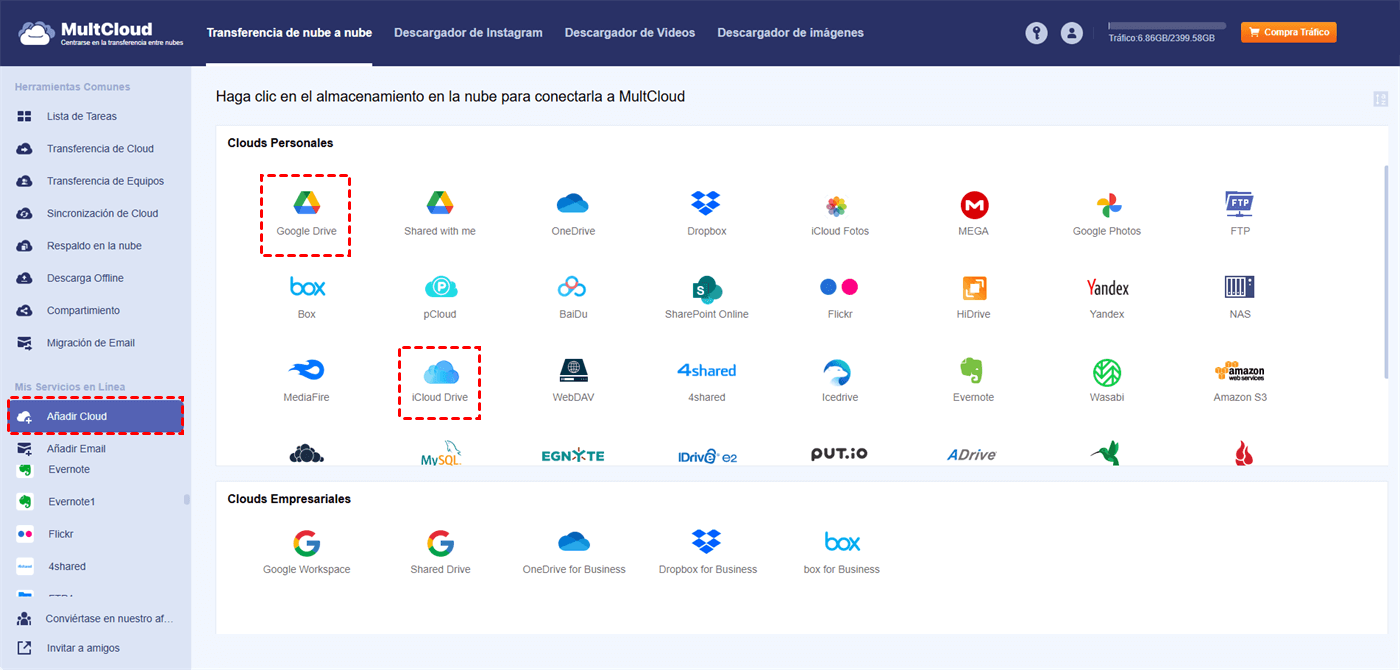Click the Compra Tráfico button
1400x670 pixels.
click(x=1289, y=32)
